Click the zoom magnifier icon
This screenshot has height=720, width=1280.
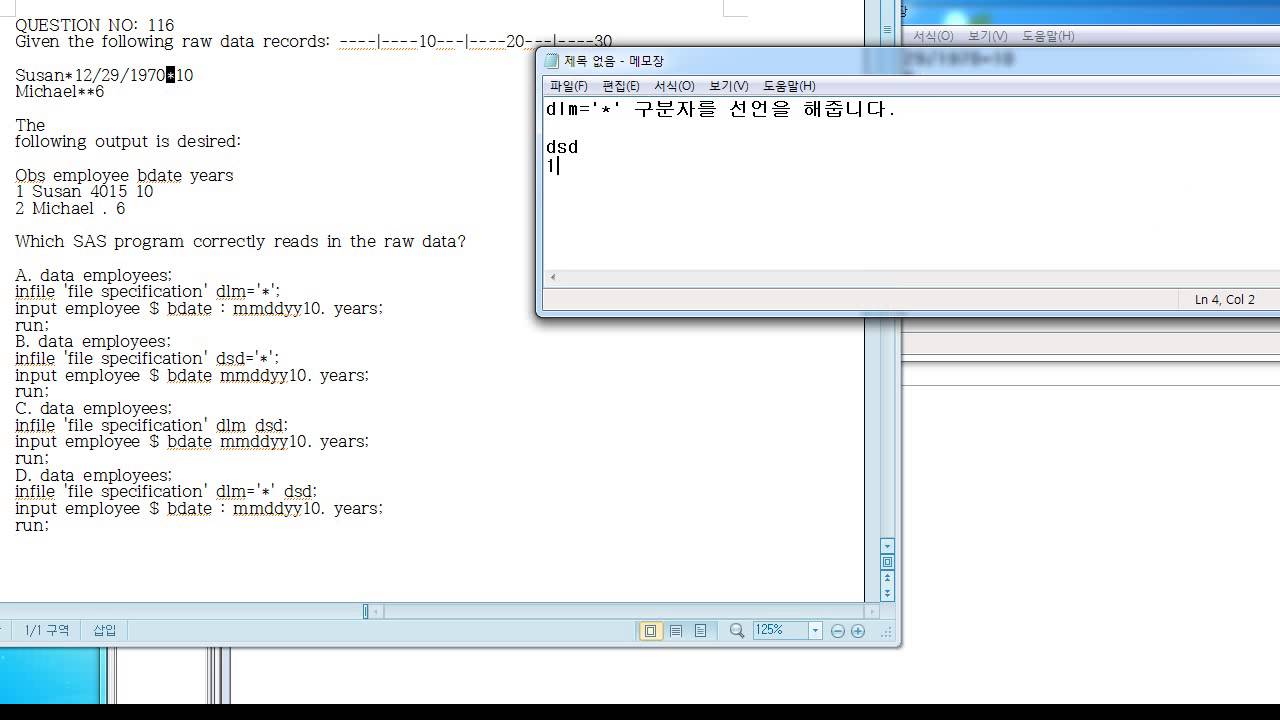(737, 631)
